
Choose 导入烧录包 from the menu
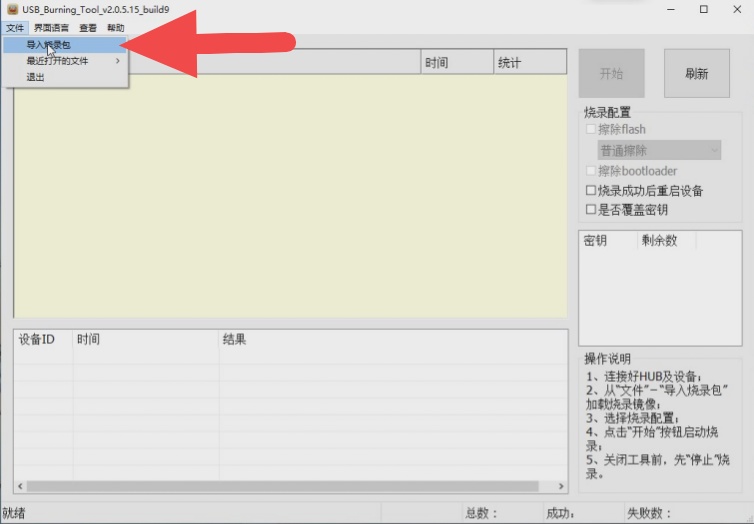65,45
